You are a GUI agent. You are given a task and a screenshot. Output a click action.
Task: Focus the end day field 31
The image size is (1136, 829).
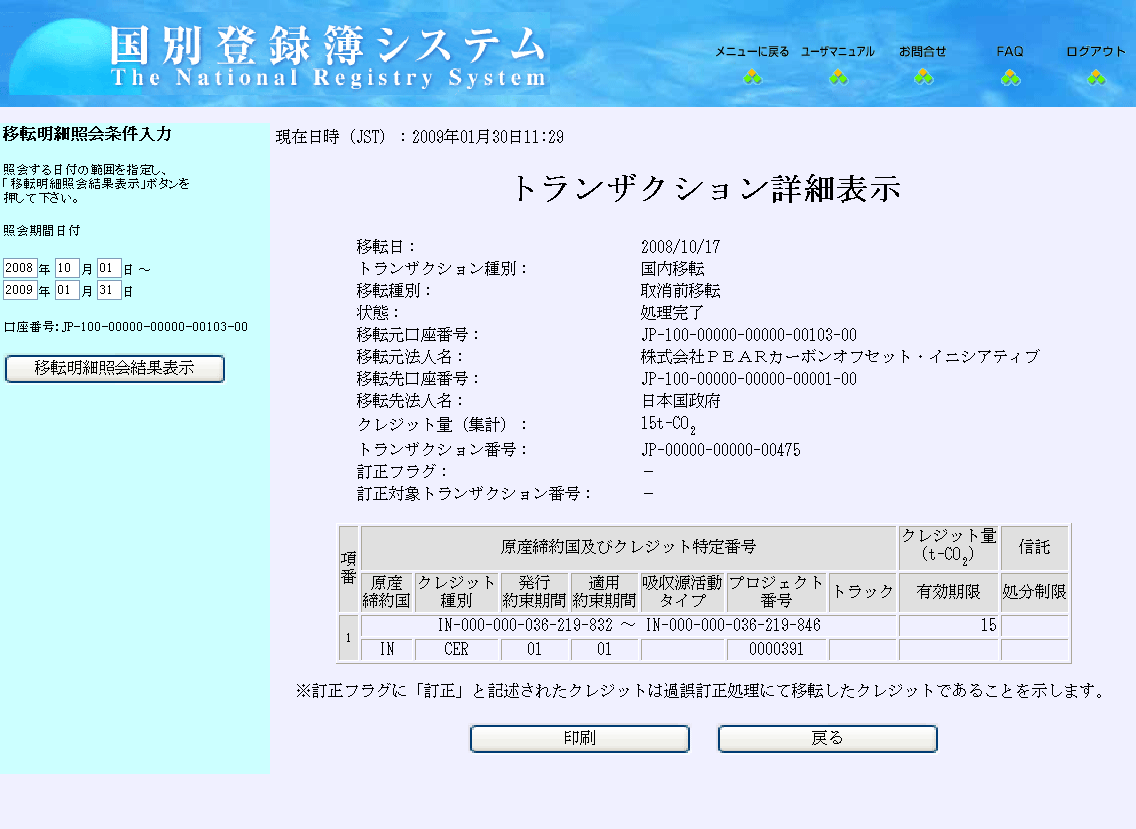[109, 290]
